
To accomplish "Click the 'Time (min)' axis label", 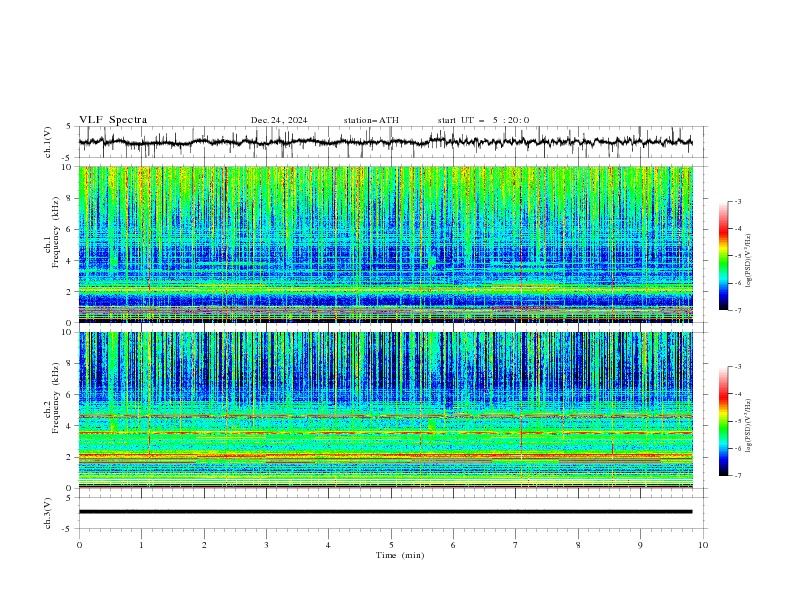I will (x=400, y=555).
